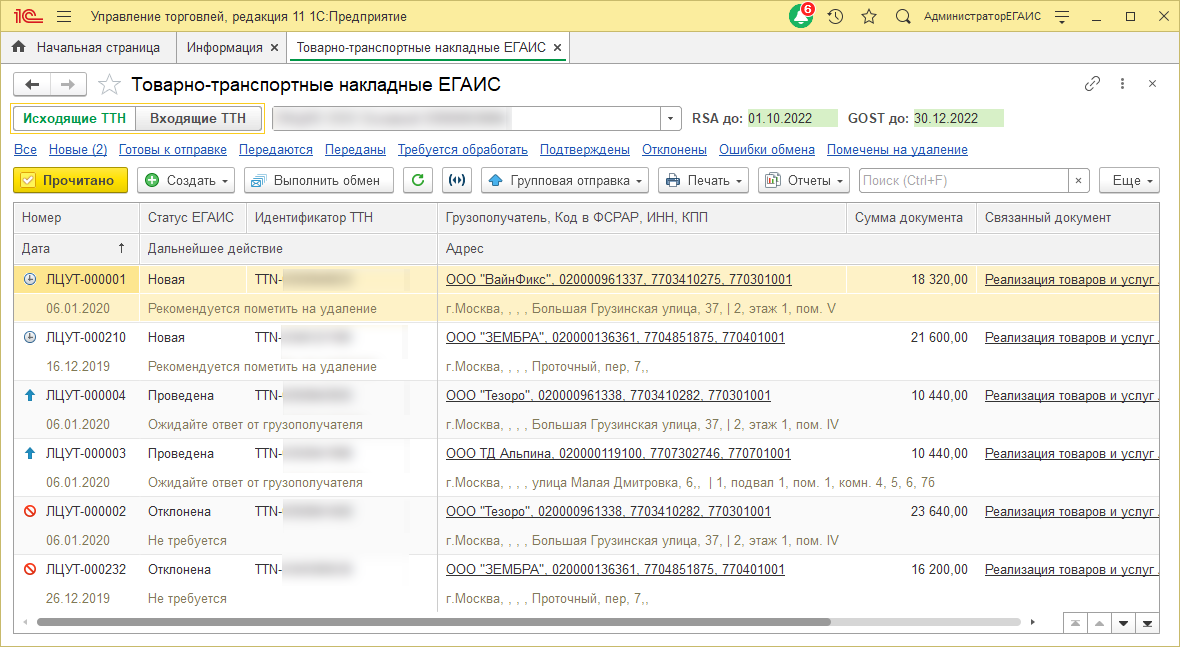The image size is (1180, 647).
Task: Filter by Требуется обработать link
Action: tap(462, 150)
